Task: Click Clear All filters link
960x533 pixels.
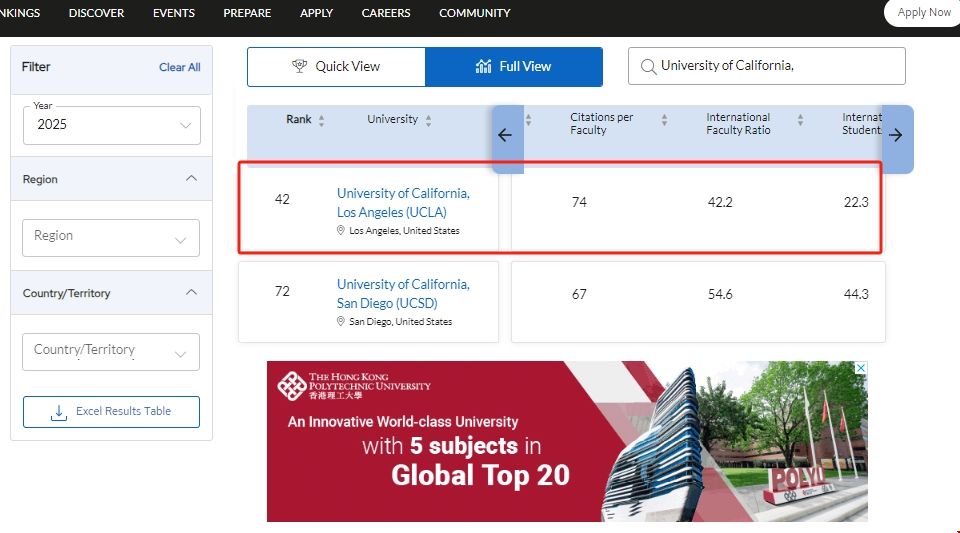Action: click(x=180, y=67)
